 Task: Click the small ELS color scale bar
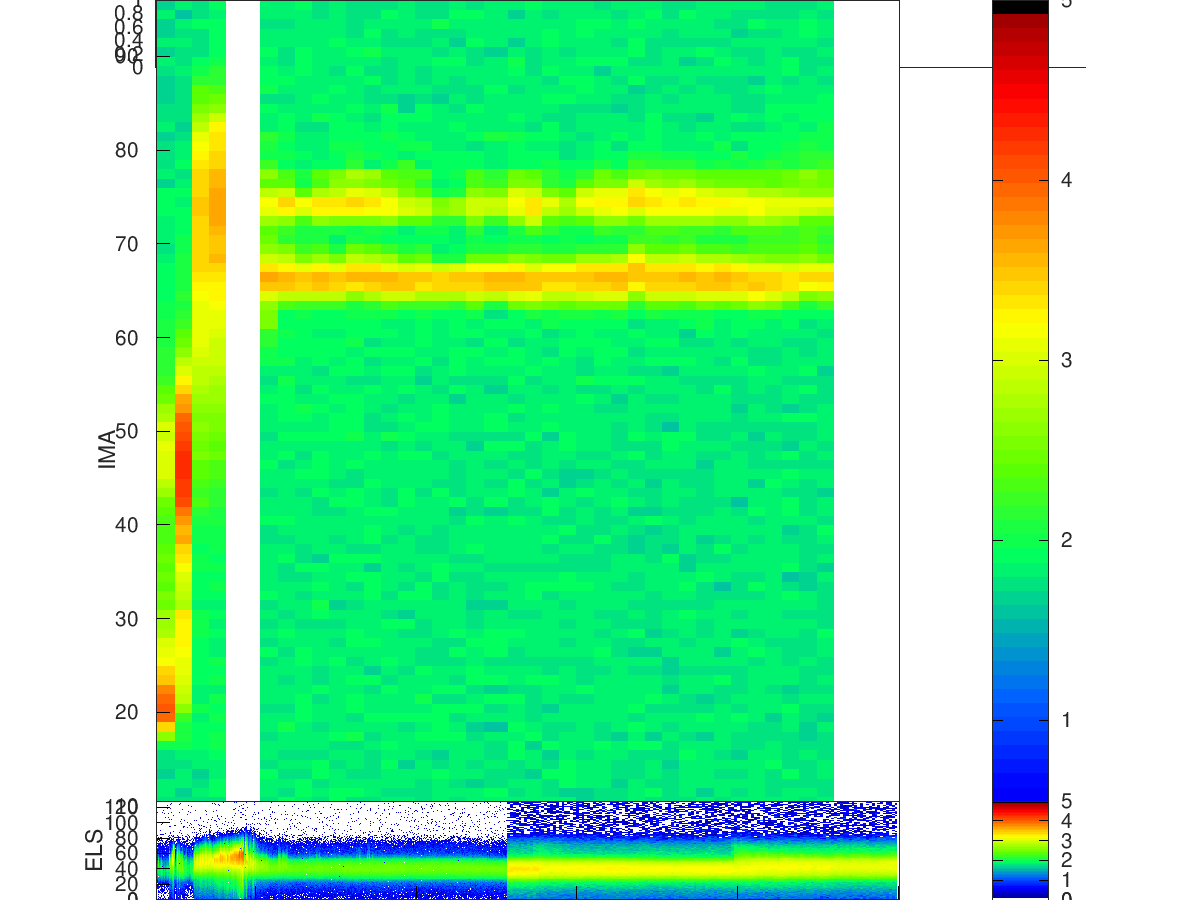point(1020,849)
